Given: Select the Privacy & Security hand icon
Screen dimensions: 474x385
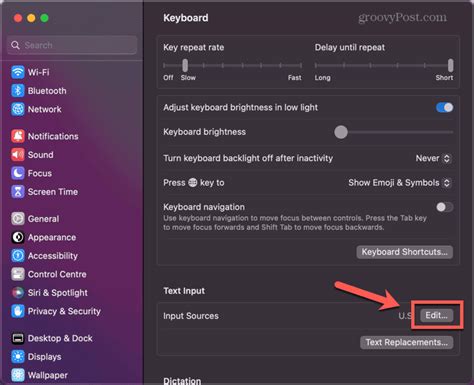Looking at the screenshot, I should point(18,311).
